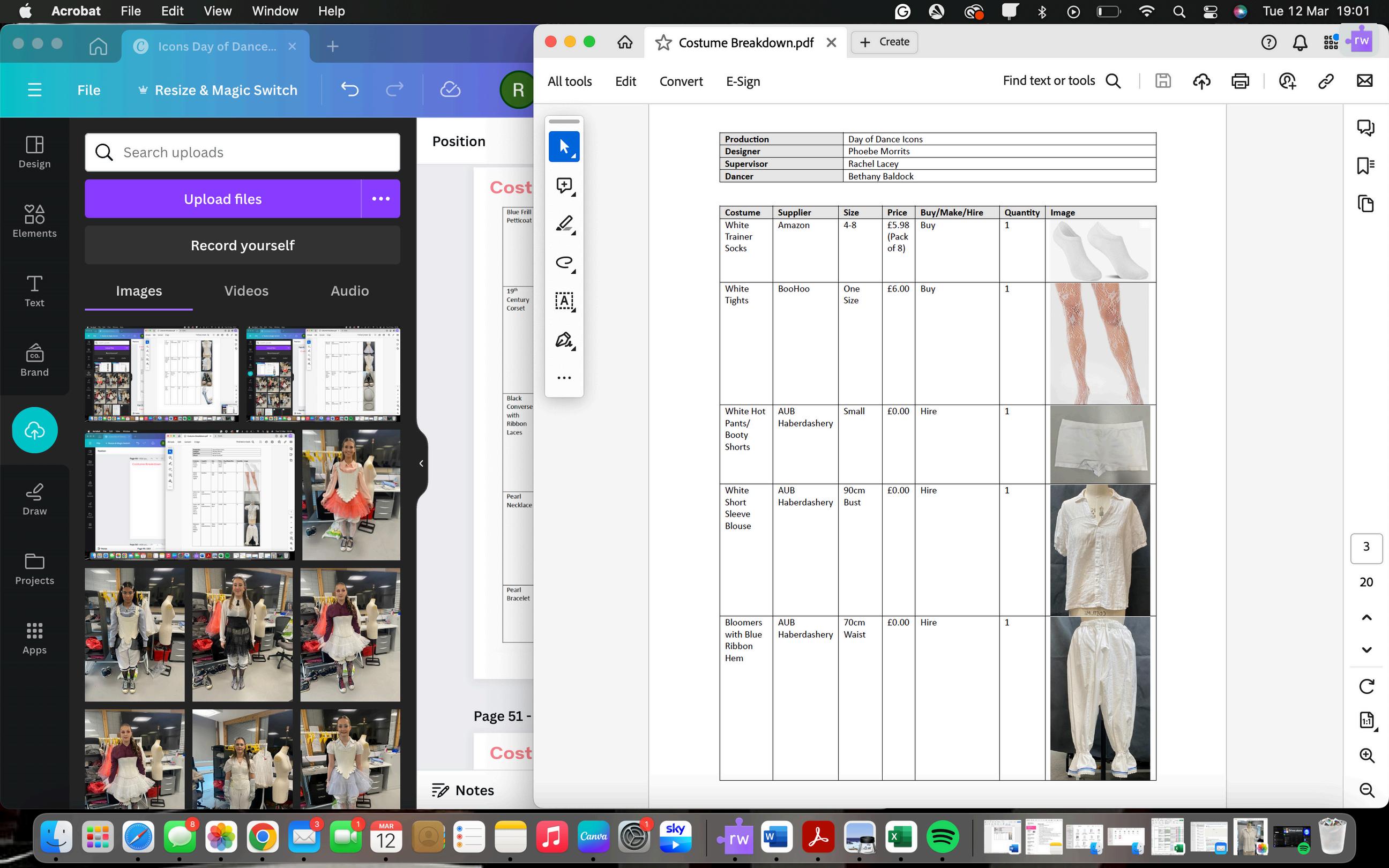Select the freehand draw loop tool
The image size is (1389, 868).
tap(564, 263)
